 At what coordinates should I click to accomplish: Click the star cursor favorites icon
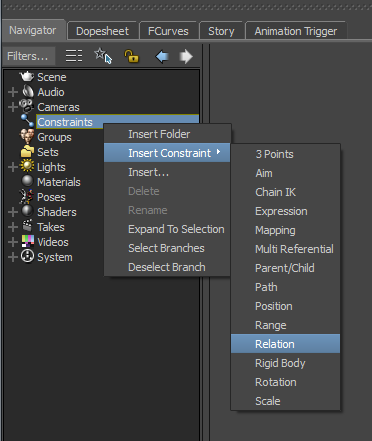click(103, 56)
